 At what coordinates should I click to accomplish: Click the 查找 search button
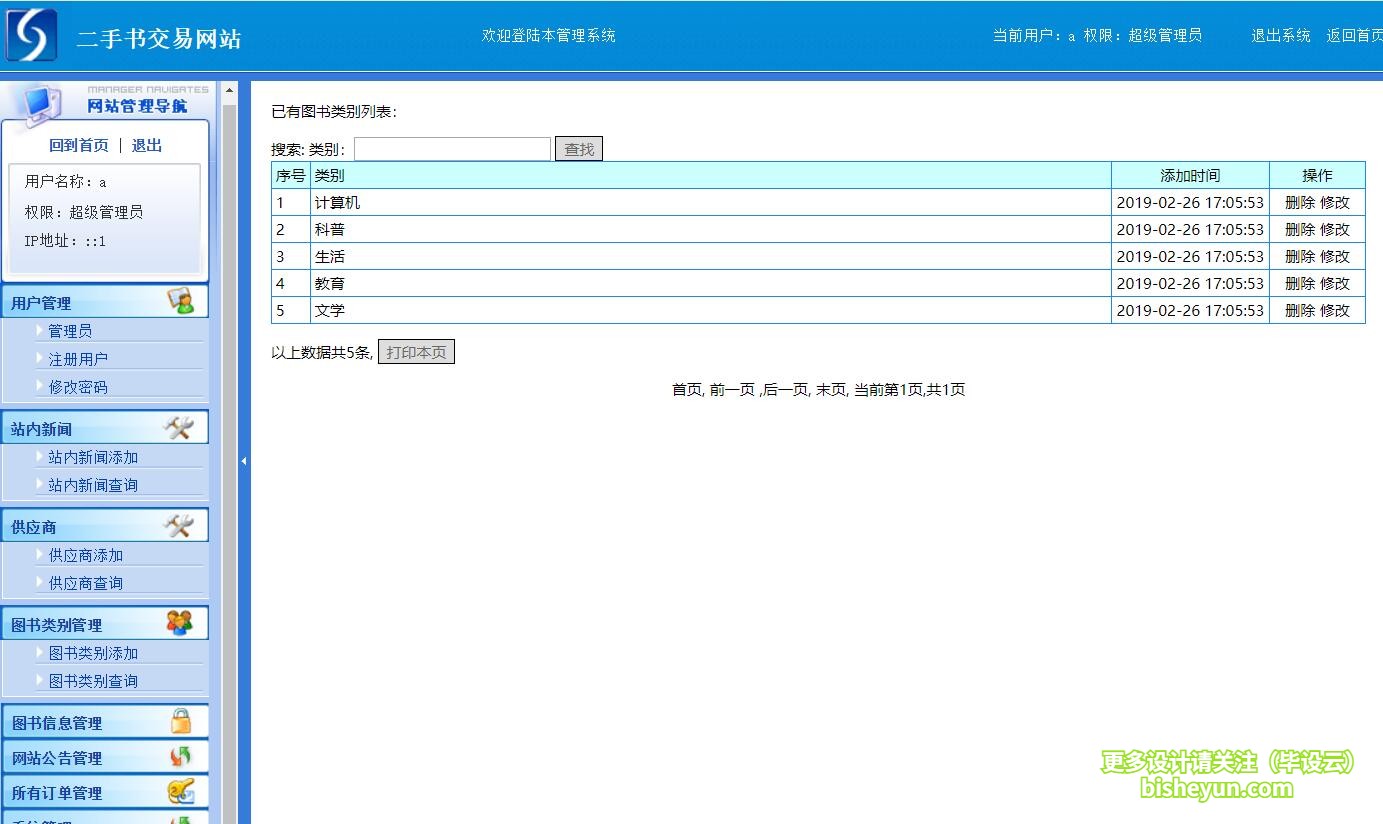[579, 149]
